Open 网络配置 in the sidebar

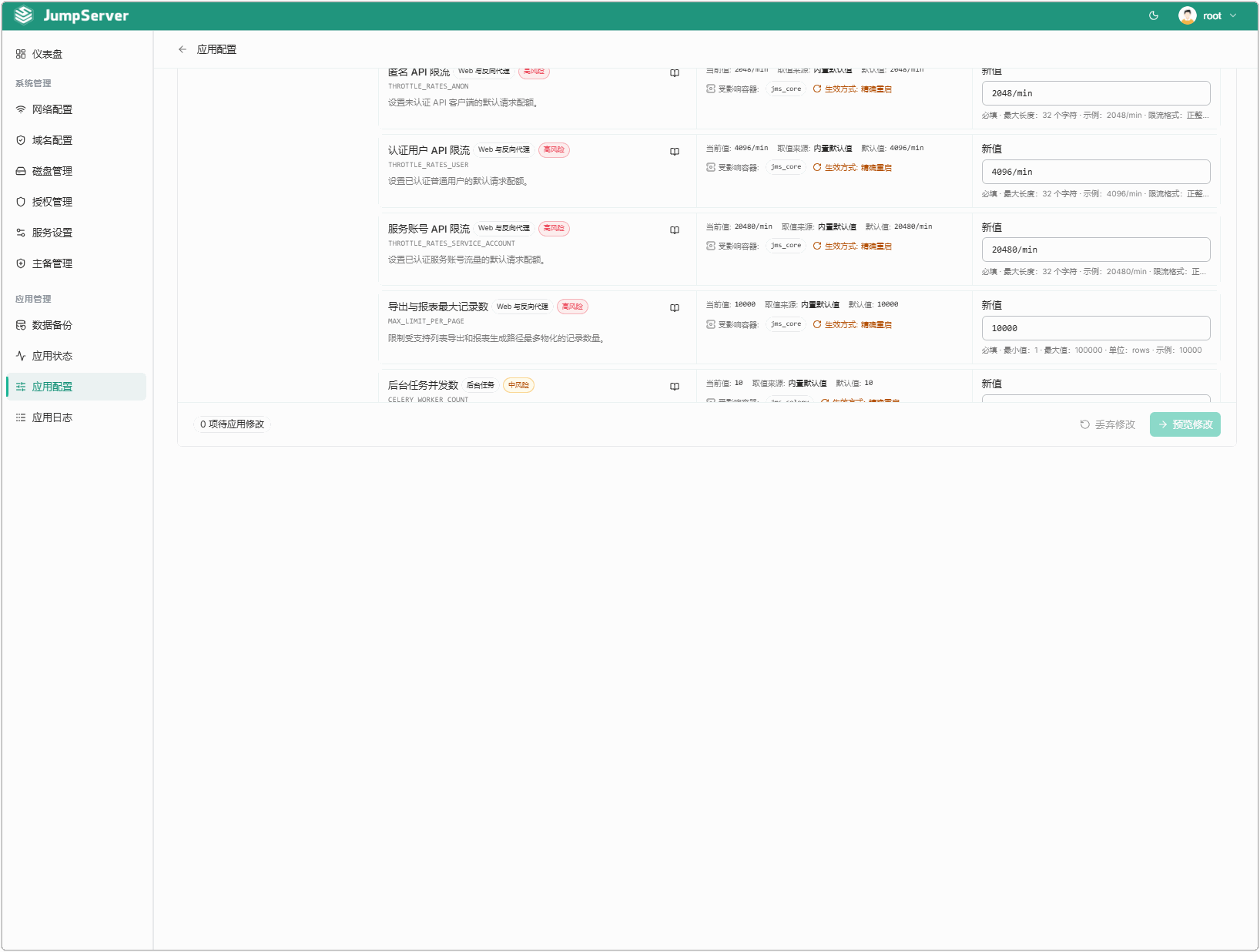coord(76,109)
